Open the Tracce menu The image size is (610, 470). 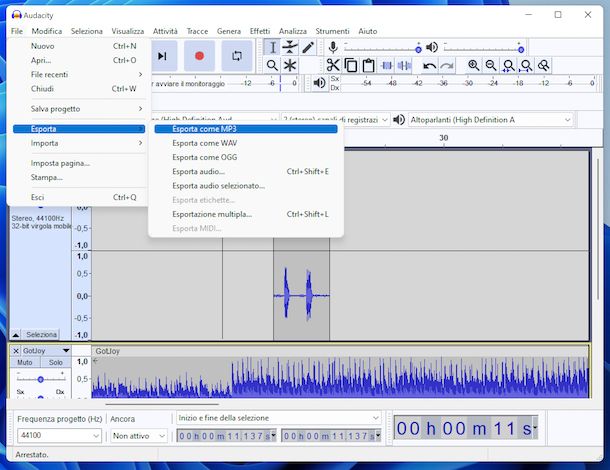(197, 31)
